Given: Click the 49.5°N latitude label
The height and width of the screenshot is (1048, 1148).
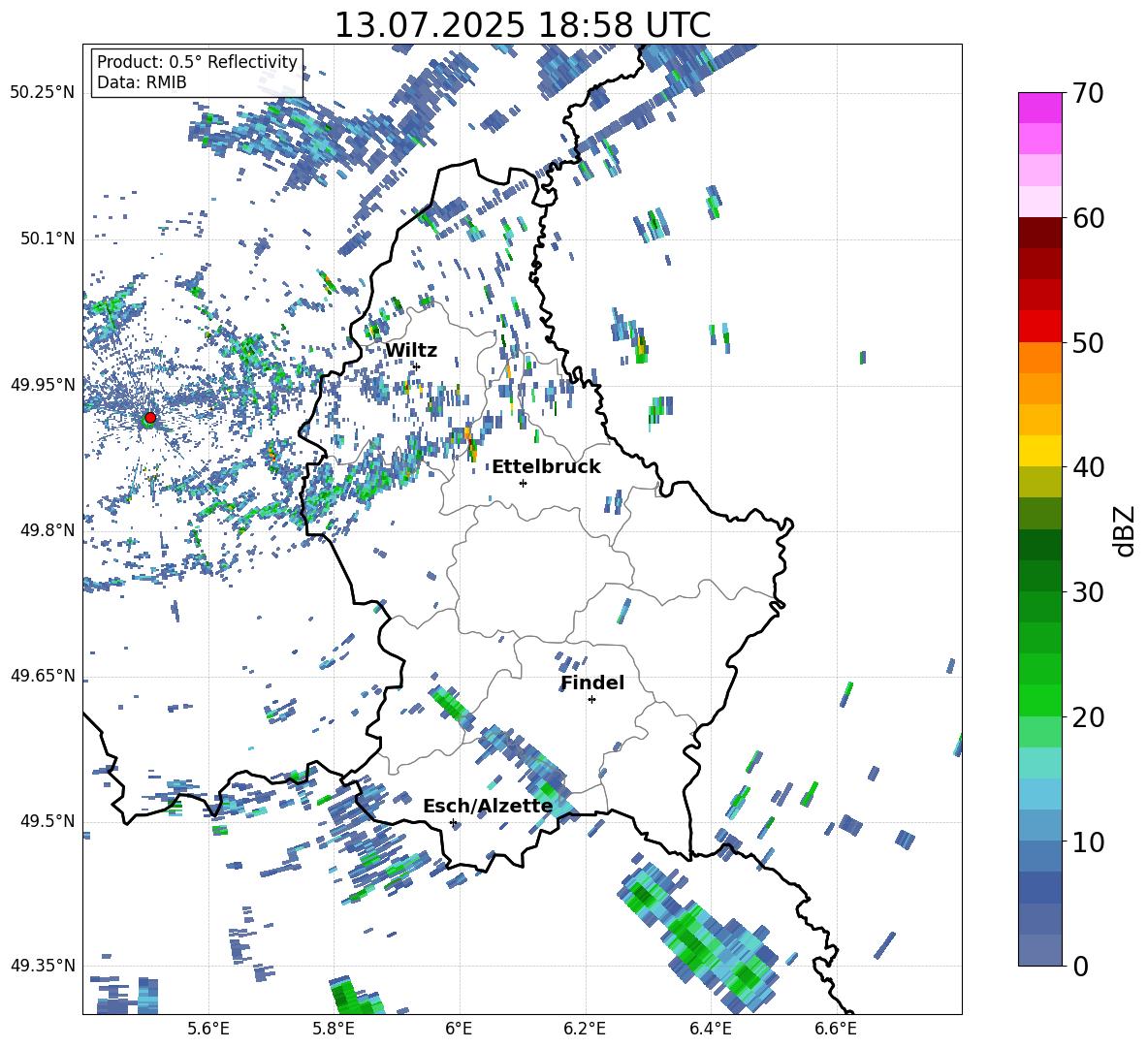Looking at the screenshot, I should pyautogui.click(x=48, y=821).
